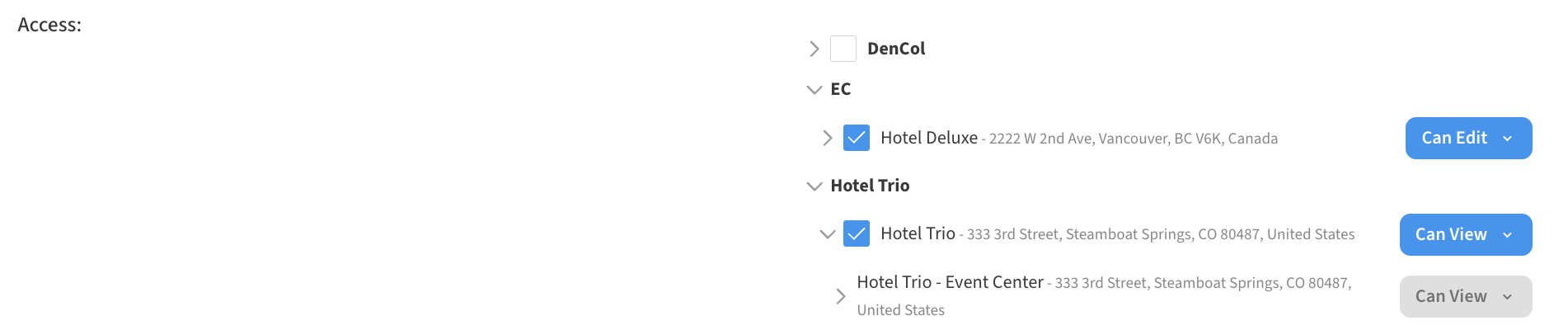Collapse the EC group chevron

[815, 89]
